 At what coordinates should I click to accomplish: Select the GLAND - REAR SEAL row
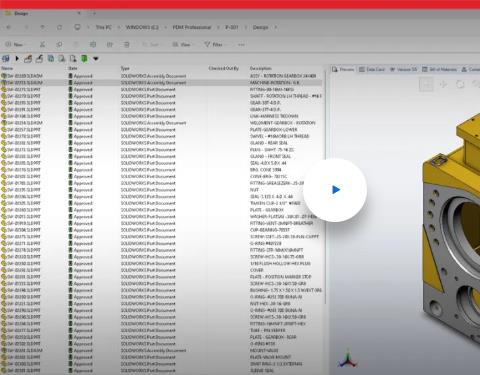click(x=162, y=143)
